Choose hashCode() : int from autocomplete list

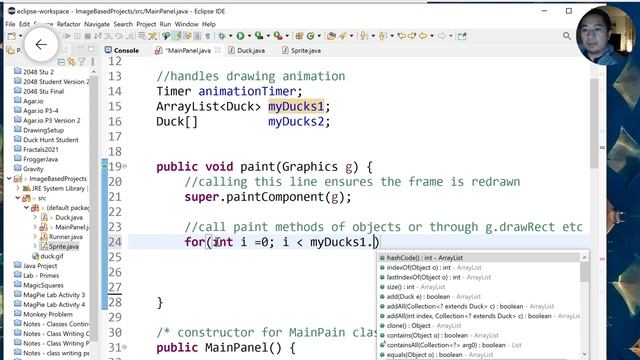point(479,258)
